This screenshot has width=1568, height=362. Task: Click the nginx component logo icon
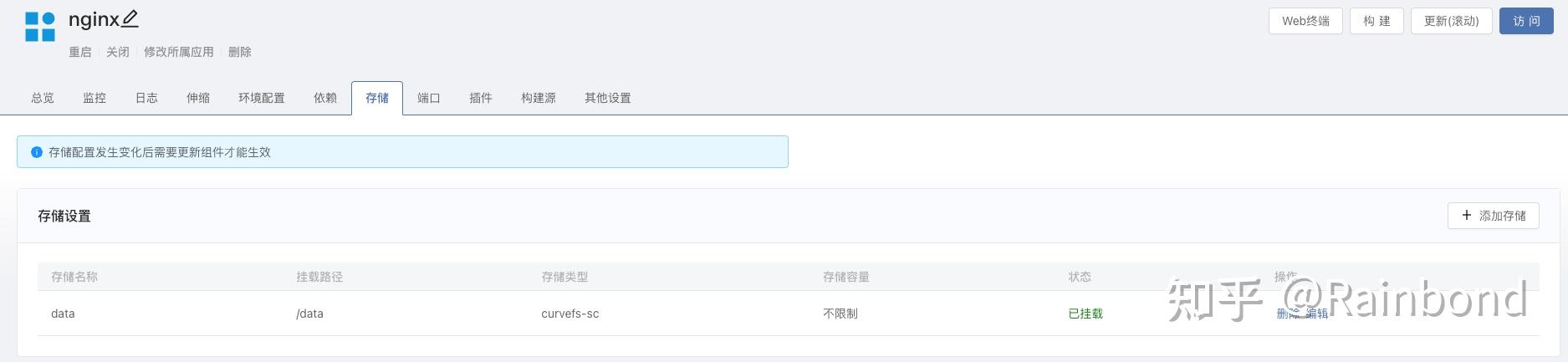click(39, 27)
